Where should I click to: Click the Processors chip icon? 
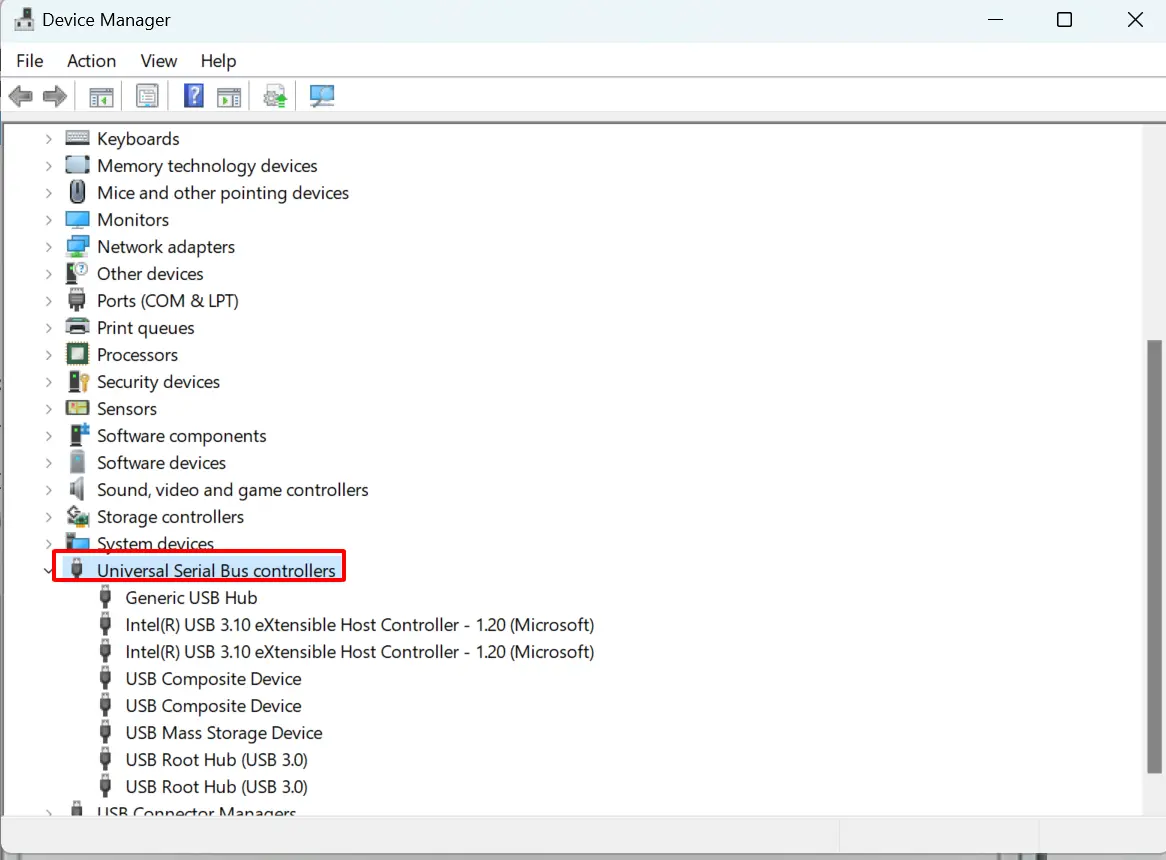tap(77, 354)
